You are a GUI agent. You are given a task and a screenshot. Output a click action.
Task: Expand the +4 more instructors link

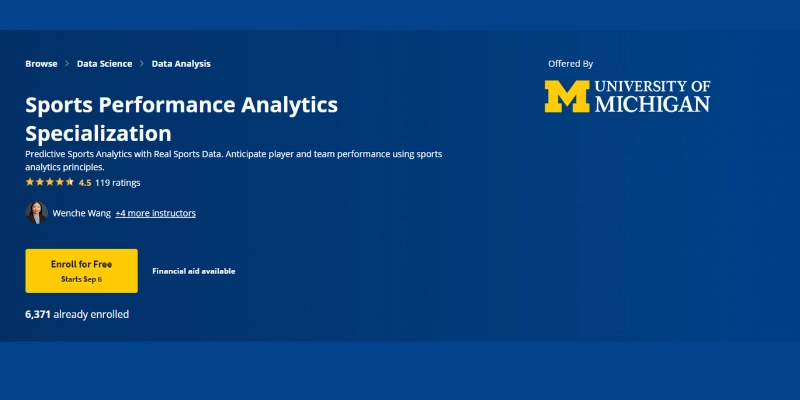point(155,213)
